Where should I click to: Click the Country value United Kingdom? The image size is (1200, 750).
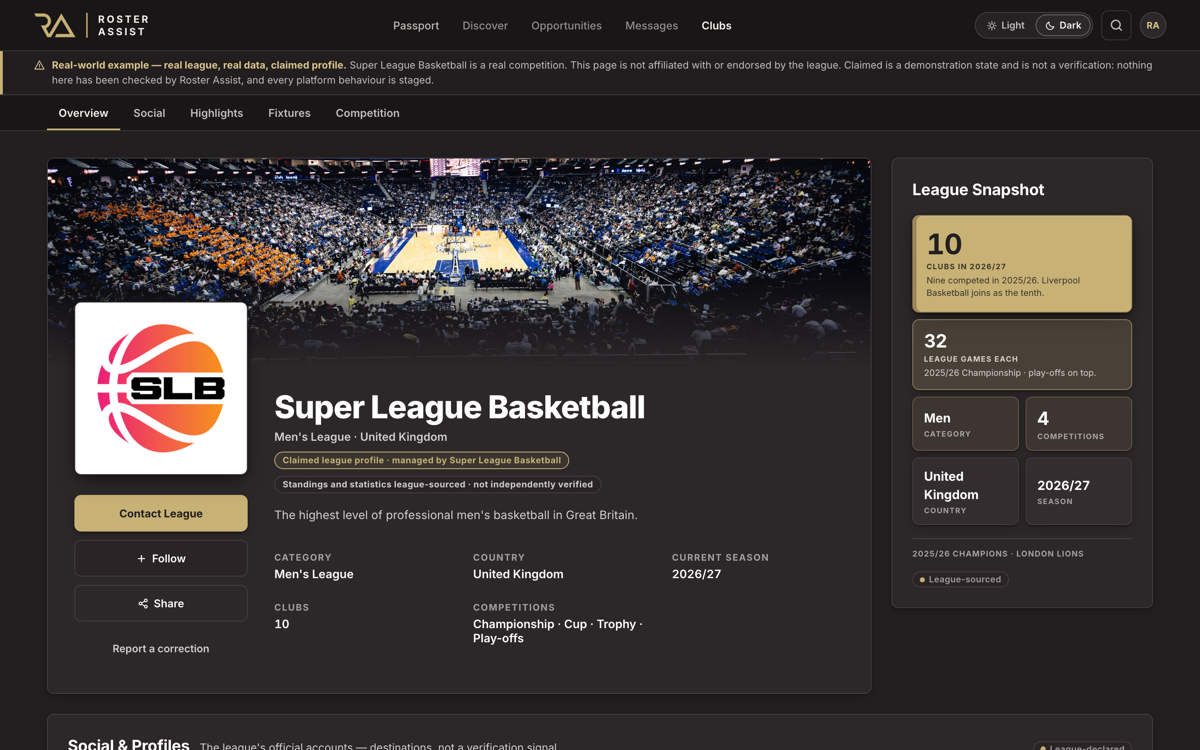[x=518, y=574]
